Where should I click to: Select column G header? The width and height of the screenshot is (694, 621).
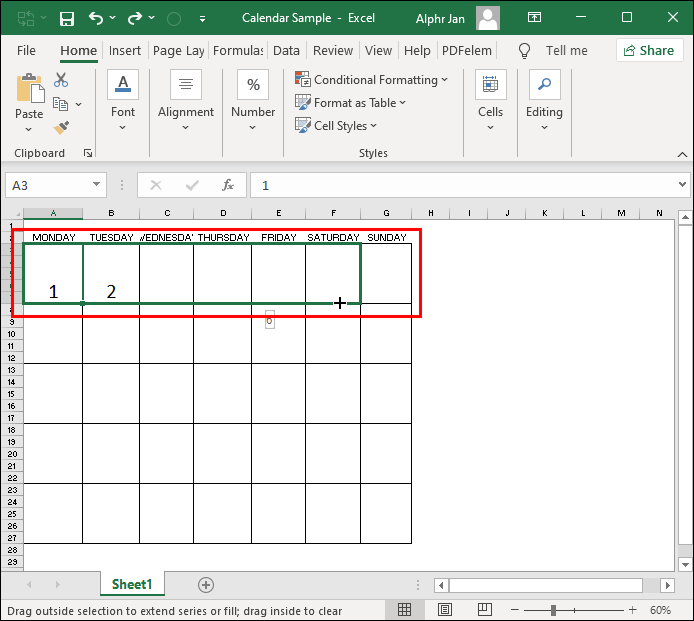point(386,213)
